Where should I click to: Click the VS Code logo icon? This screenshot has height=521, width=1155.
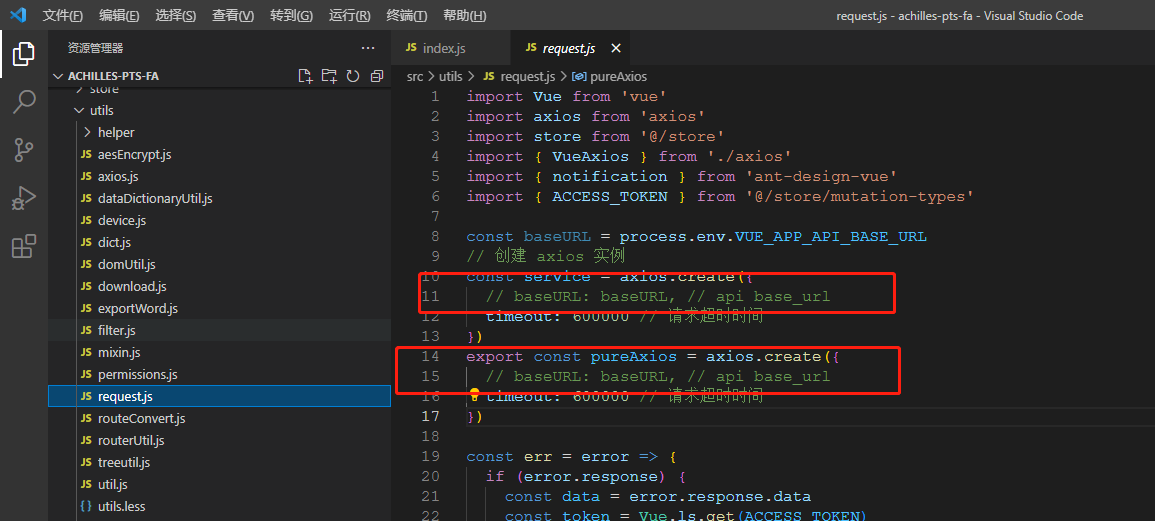18,15
